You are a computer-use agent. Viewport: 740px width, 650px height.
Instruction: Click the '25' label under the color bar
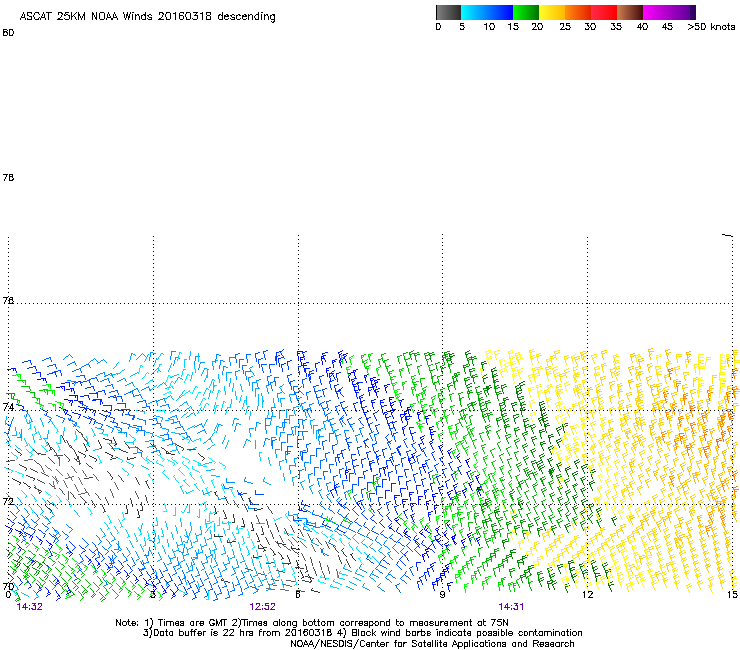tap(565, 27)
